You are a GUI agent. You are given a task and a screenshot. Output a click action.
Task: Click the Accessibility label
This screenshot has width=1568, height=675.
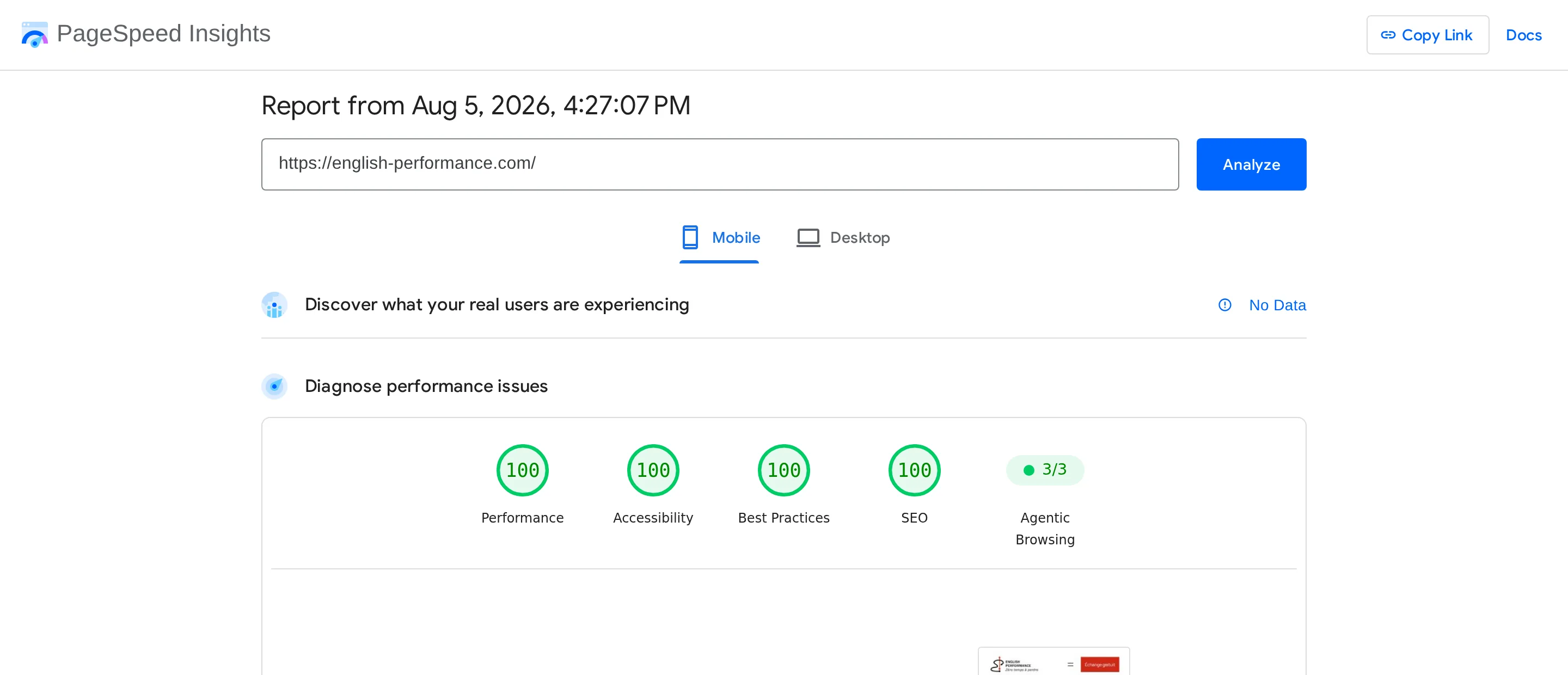click(x=653, y=517)
